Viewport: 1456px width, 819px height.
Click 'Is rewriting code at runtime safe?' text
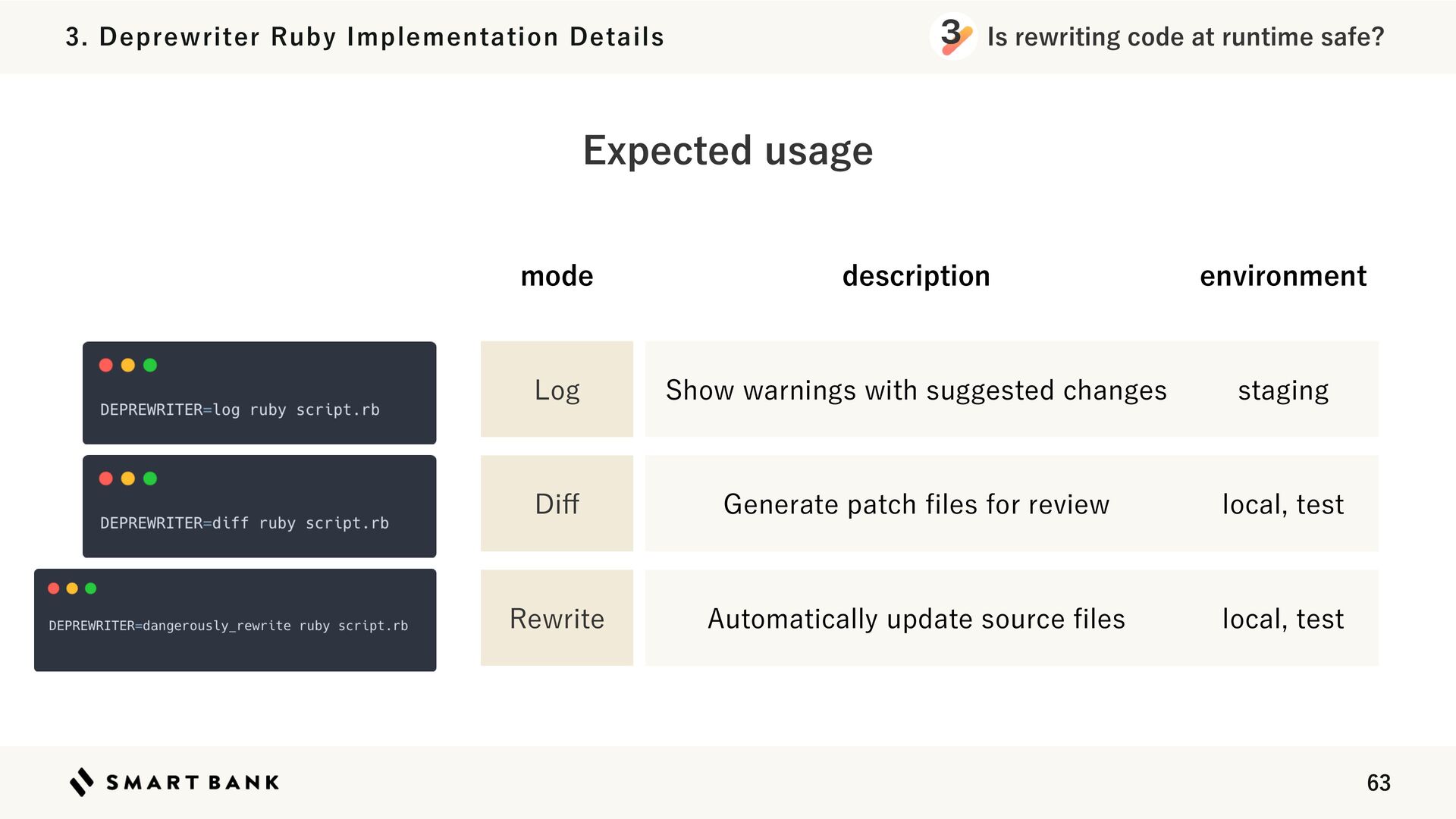point(1185,36)
